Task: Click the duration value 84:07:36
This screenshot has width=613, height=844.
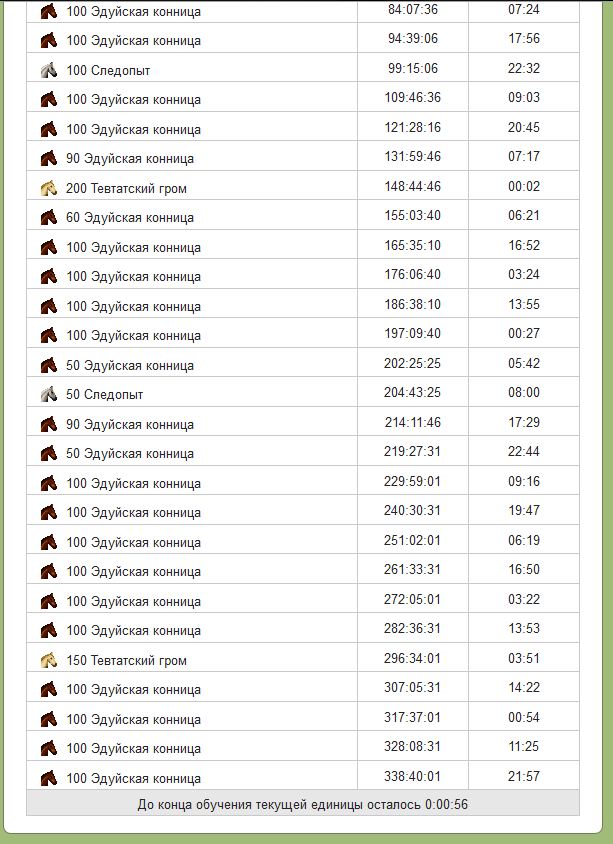Action: 413,9
